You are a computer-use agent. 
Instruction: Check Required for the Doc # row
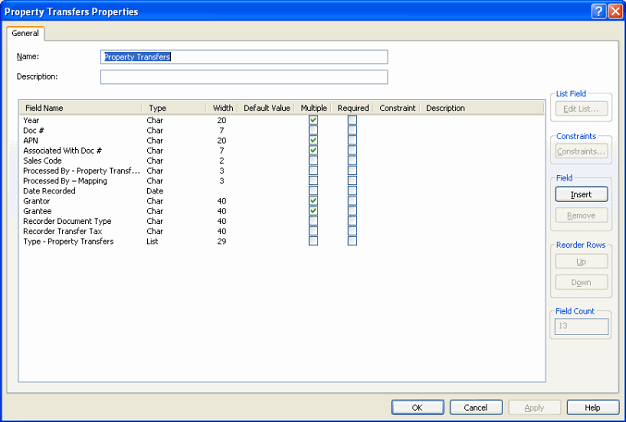click(352, 130)
